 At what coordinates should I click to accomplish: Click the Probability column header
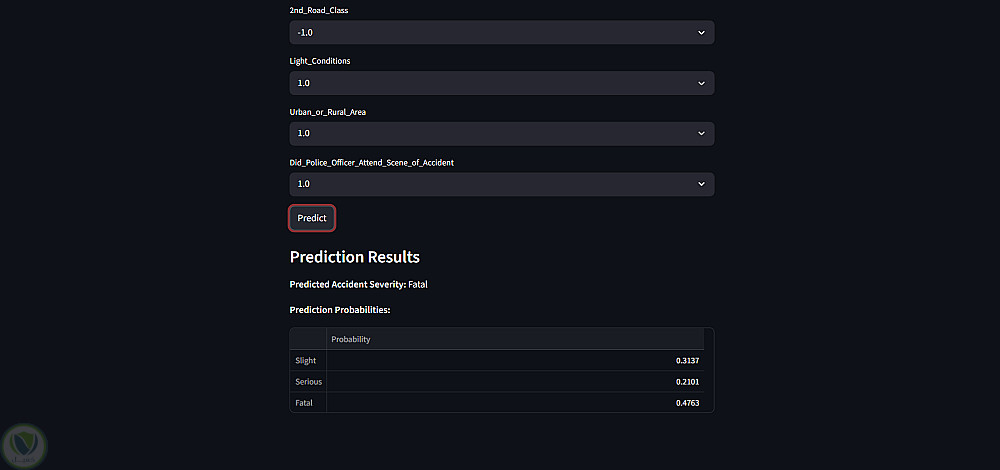coord(351,339)
